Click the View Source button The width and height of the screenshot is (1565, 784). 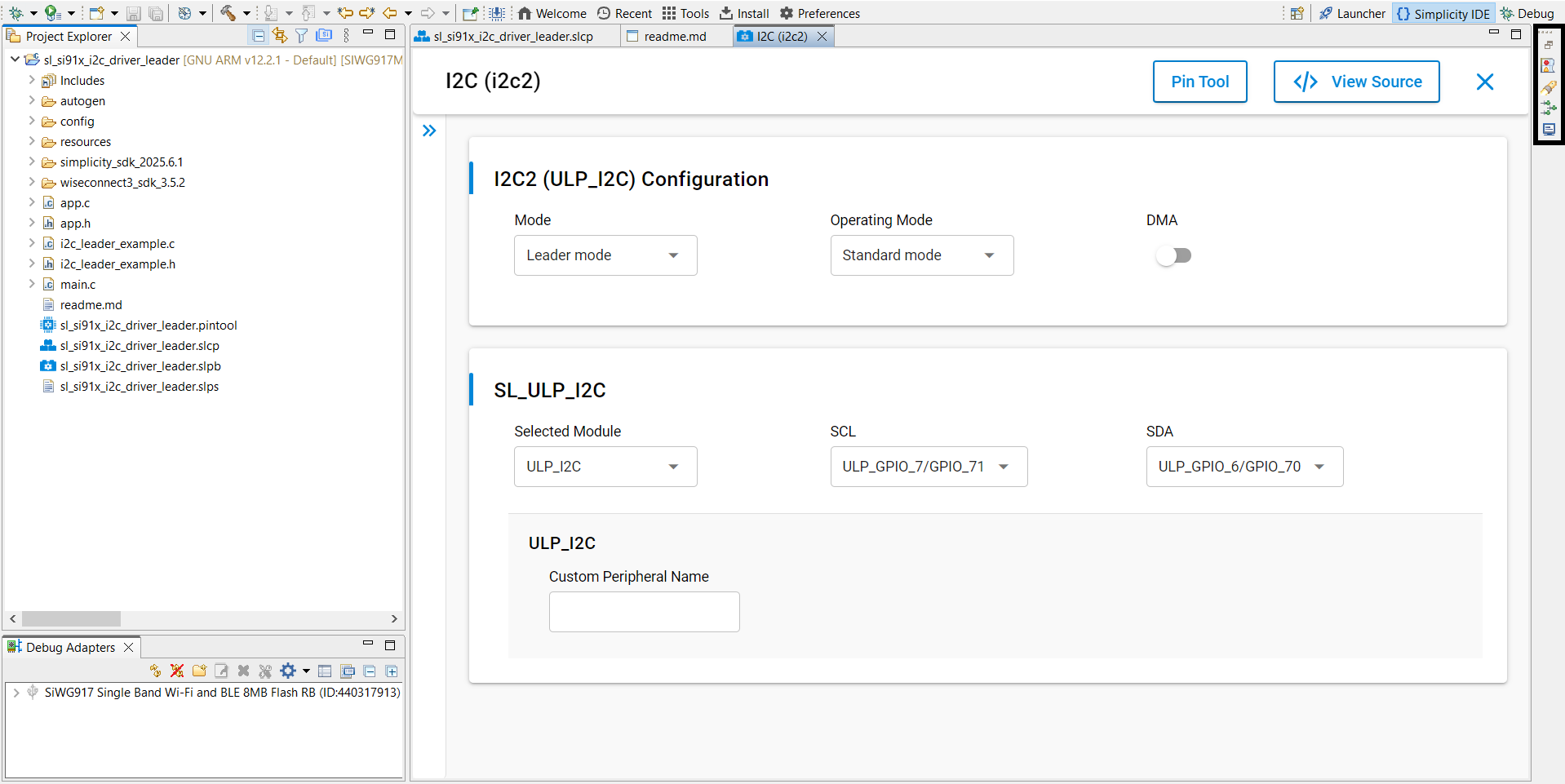(1356, 82)
